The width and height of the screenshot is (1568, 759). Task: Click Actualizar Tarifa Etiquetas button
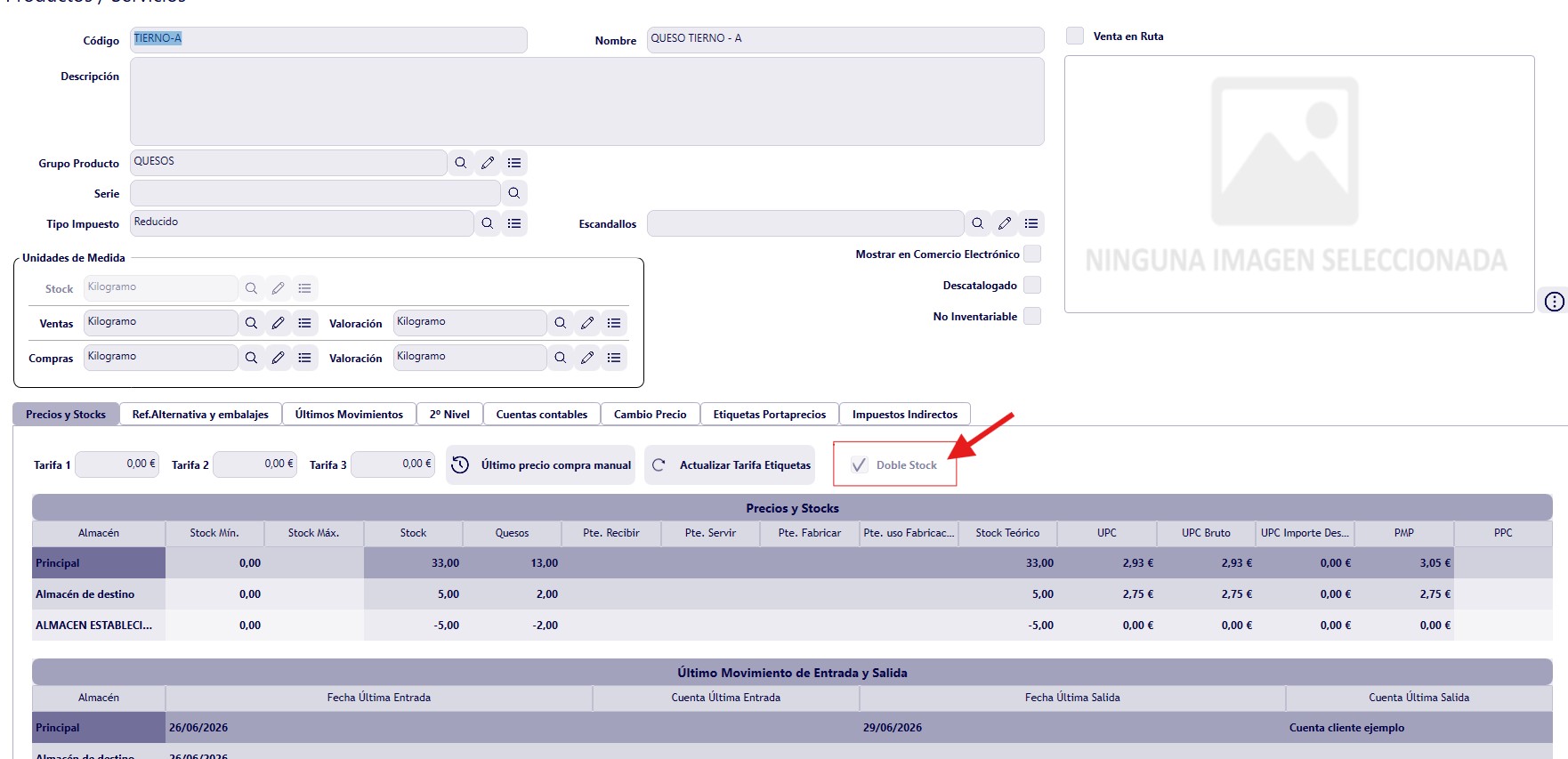coord(730,464)
